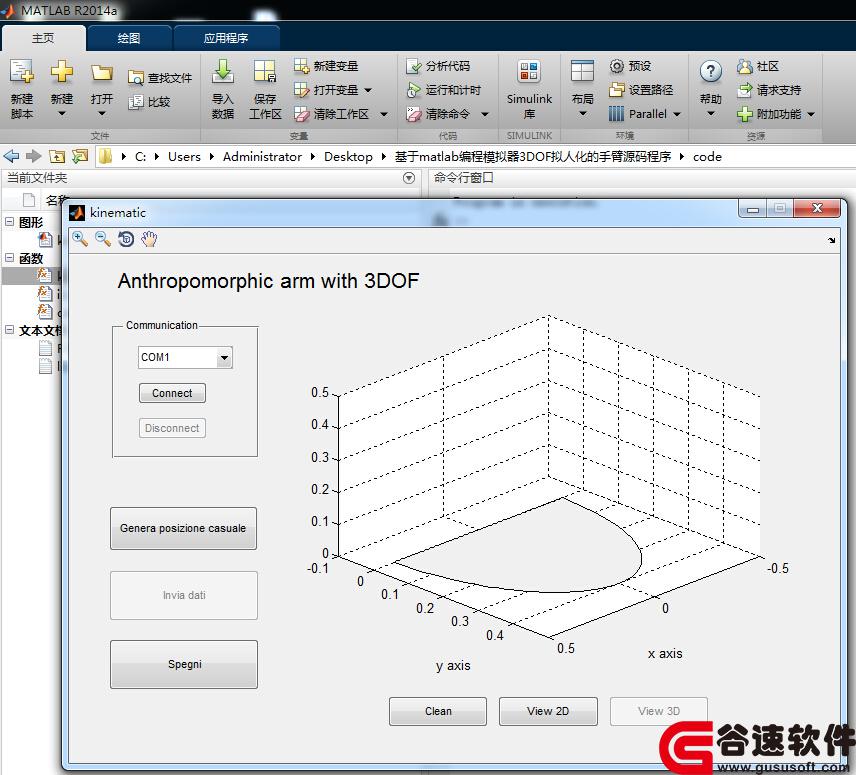Click the Request Support (请求支持) icon
The height and width of the screenshot is (775, 856).
[745, 90]
